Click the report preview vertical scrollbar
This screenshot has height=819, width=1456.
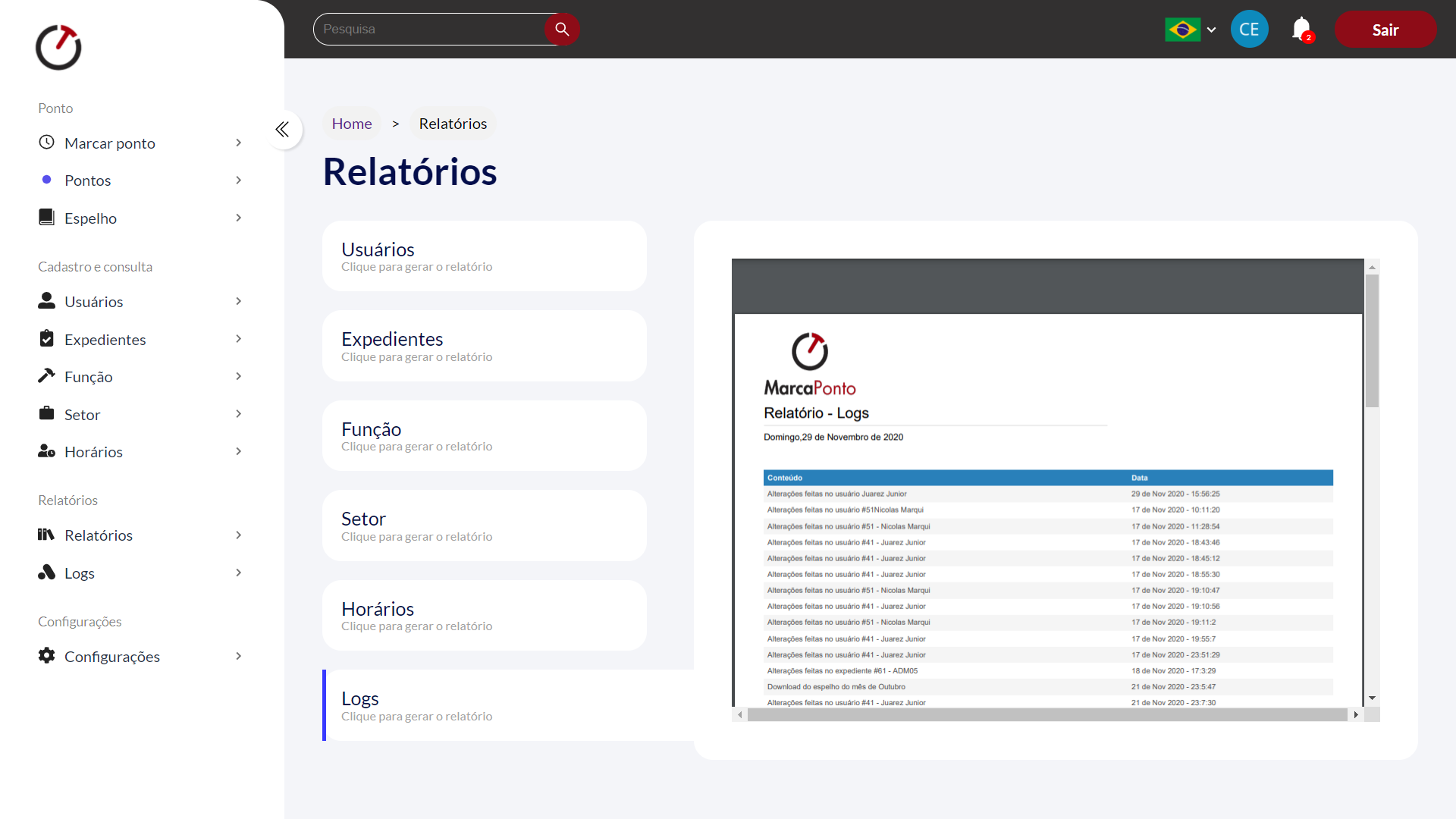coord(1372,341)
